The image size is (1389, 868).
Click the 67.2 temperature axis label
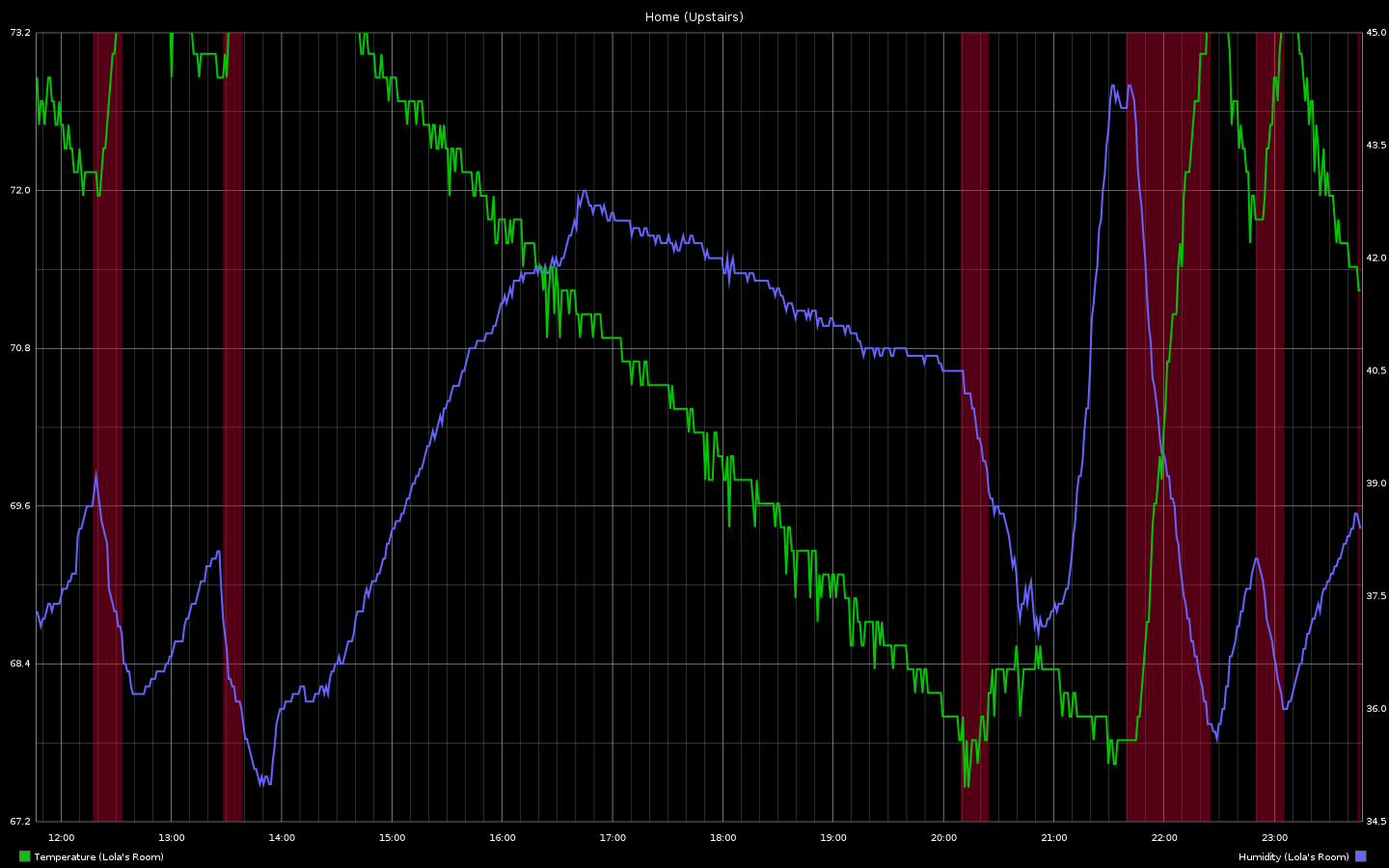[19, 822]
